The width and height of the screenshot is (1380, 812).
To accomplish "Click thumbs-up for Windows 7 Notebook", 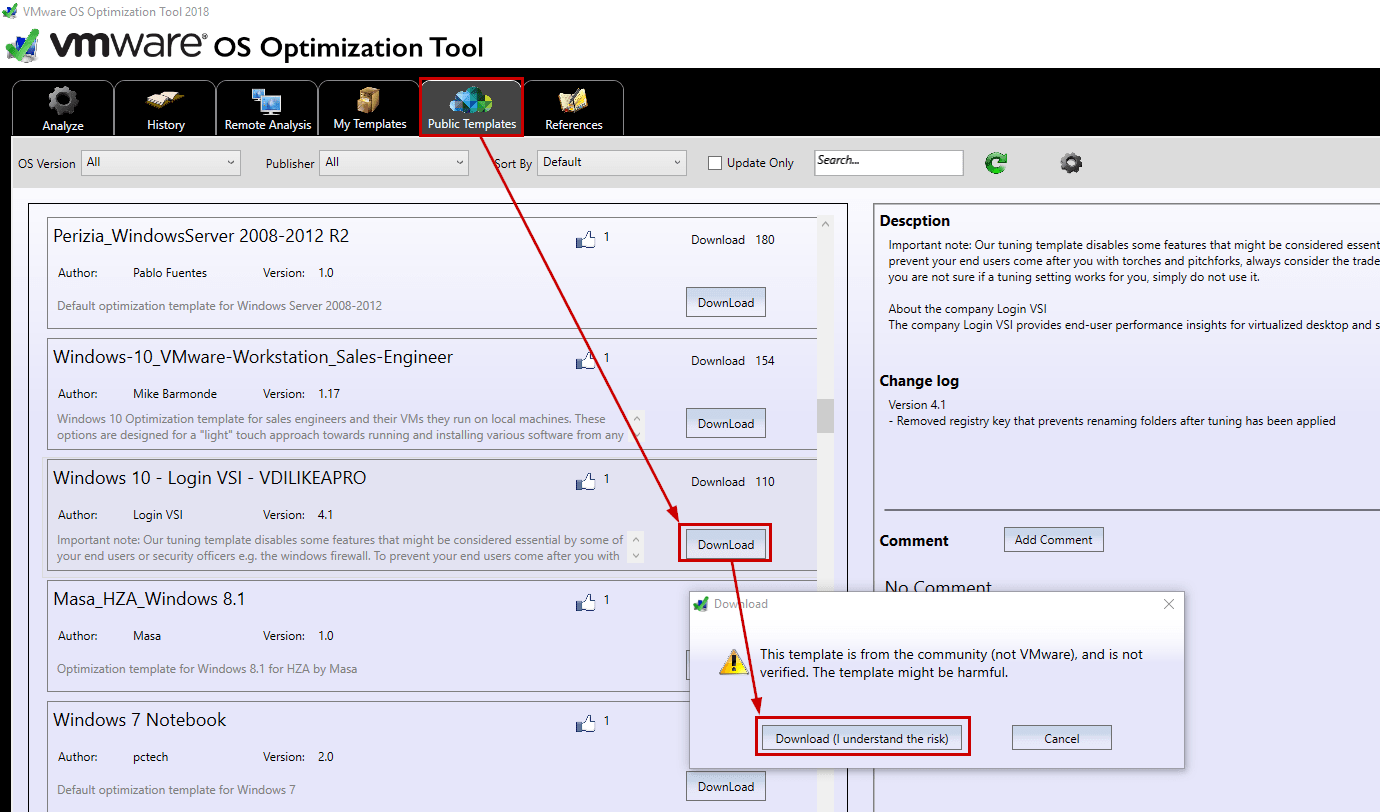I will tap(586, 723).
